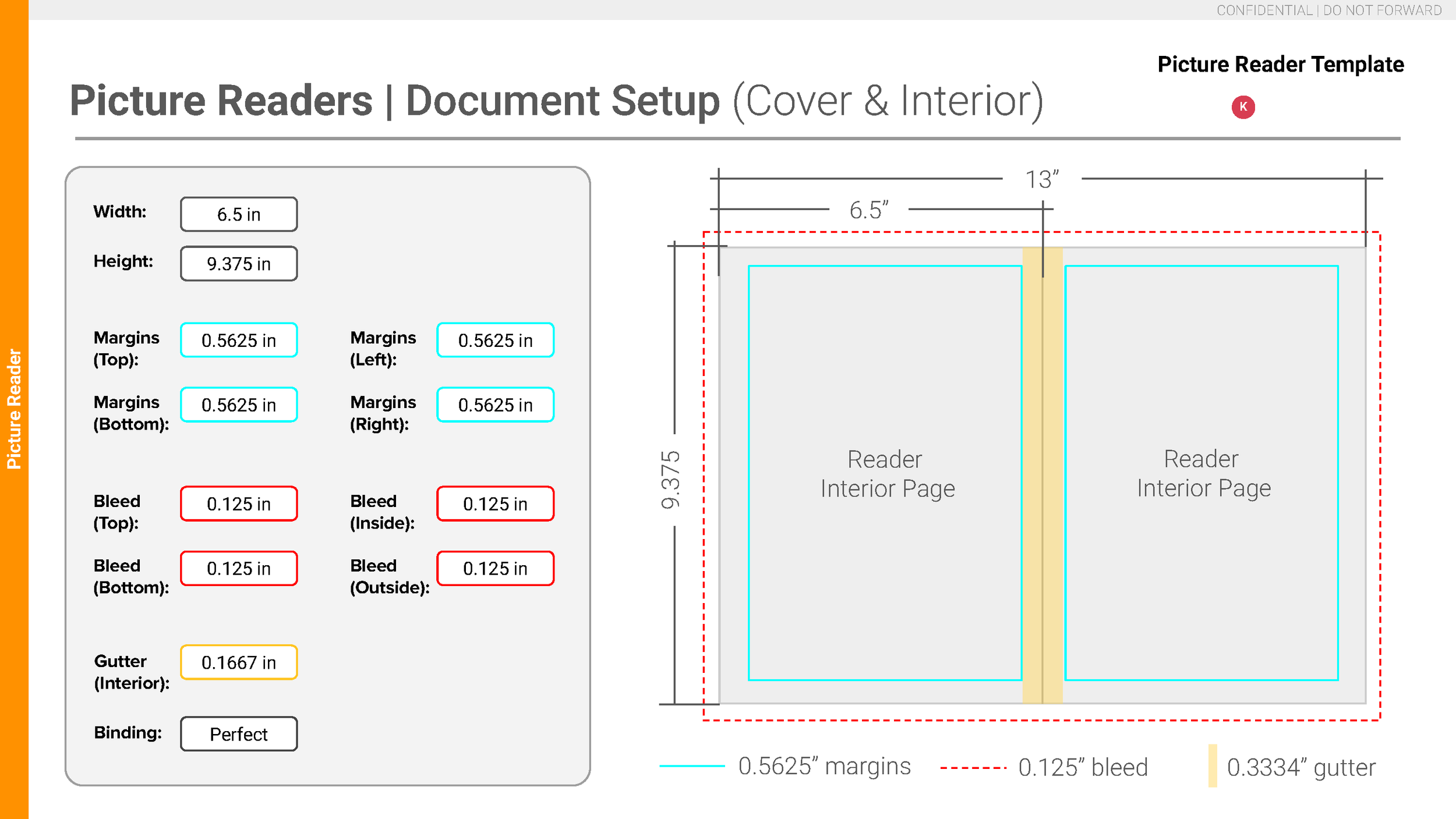Click the CONFIDENTIAL DO NOT FORWARD notice
This screenshot has width=1456, height=819.
(1329, 10)
